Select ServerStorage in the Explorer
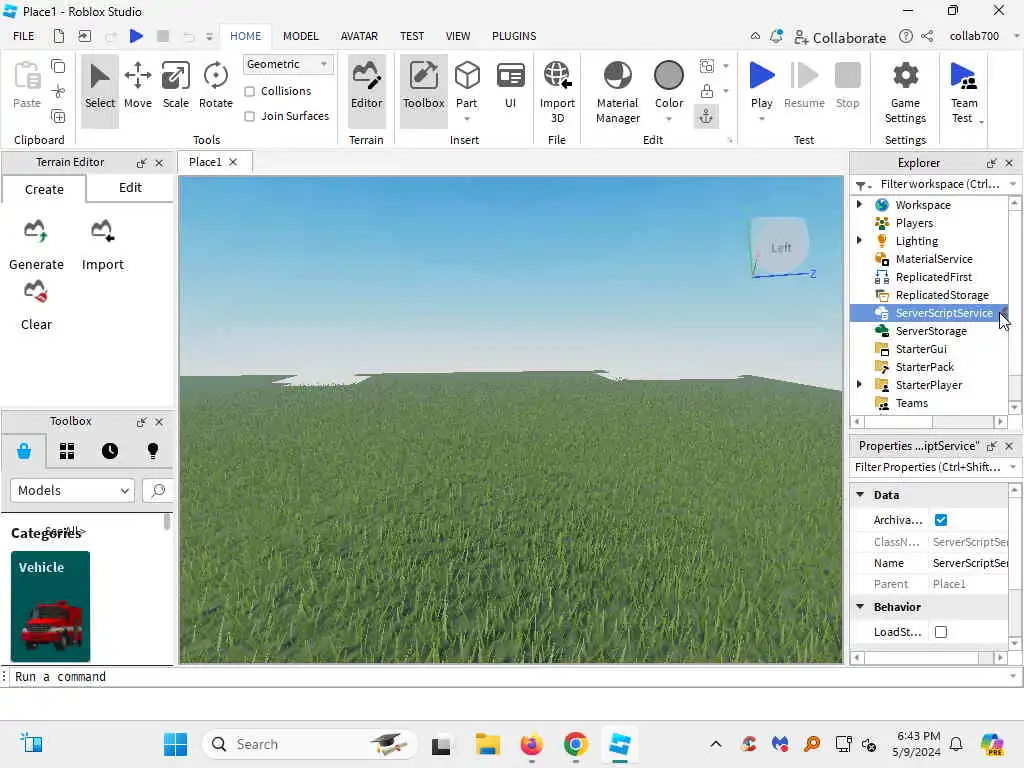 click(x=930, y=331)
